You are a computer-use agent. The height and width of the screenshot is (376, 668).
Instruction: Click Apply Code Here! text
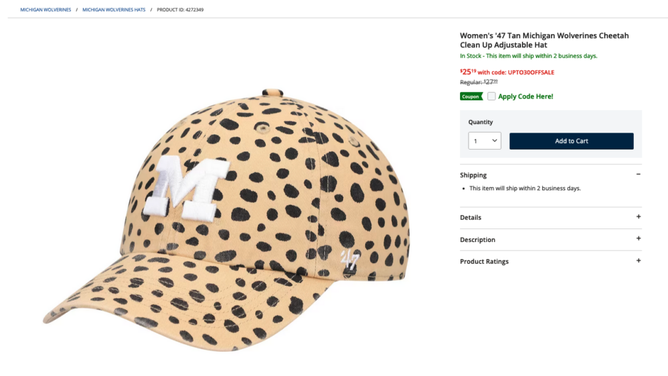526,96
